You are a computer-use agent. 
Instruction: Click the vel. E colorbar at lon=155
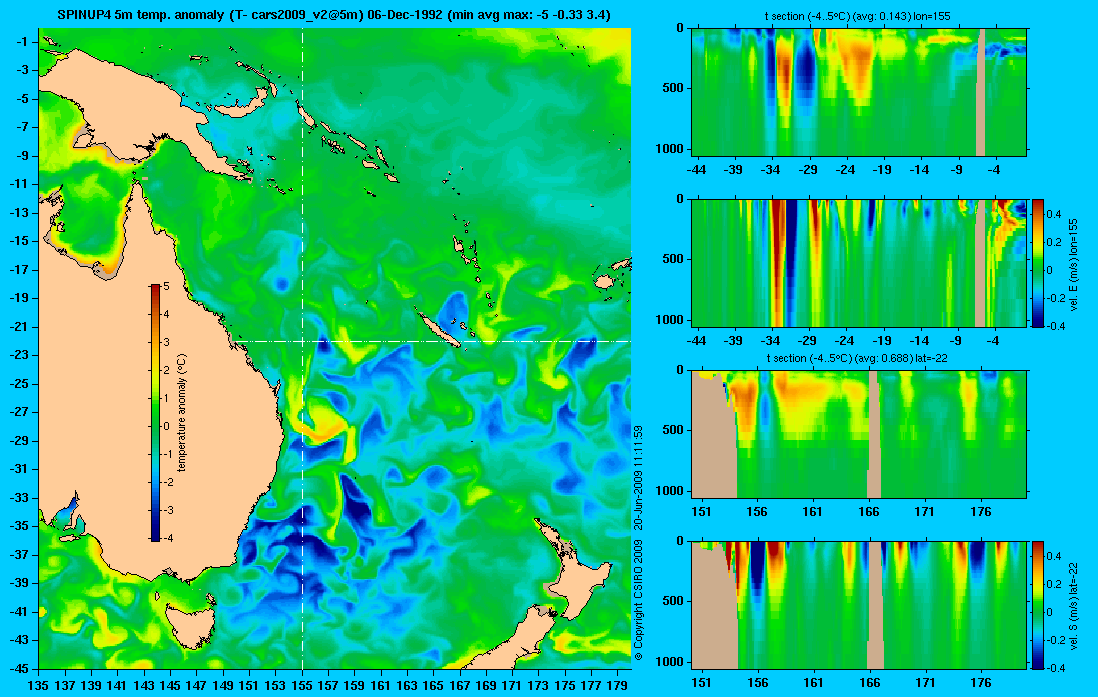pyautogui.click(x=1038, y=263)
